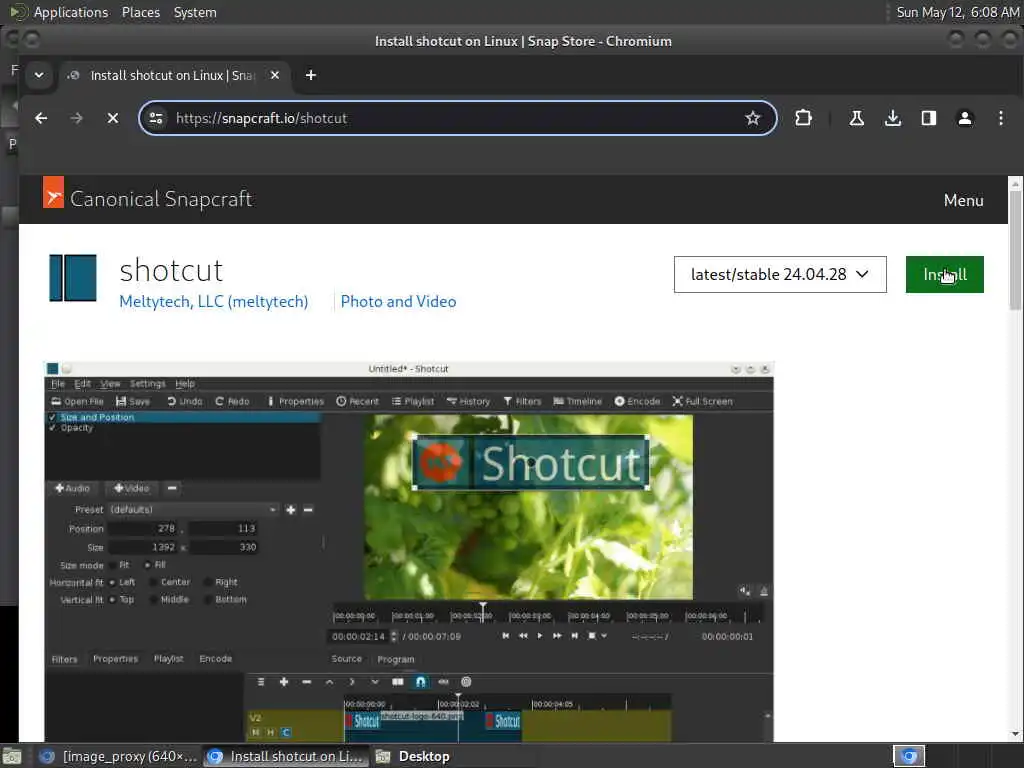Screen dimensions: 1024x768
Task: Open the System menu
Action: click(x=195, y=12)
